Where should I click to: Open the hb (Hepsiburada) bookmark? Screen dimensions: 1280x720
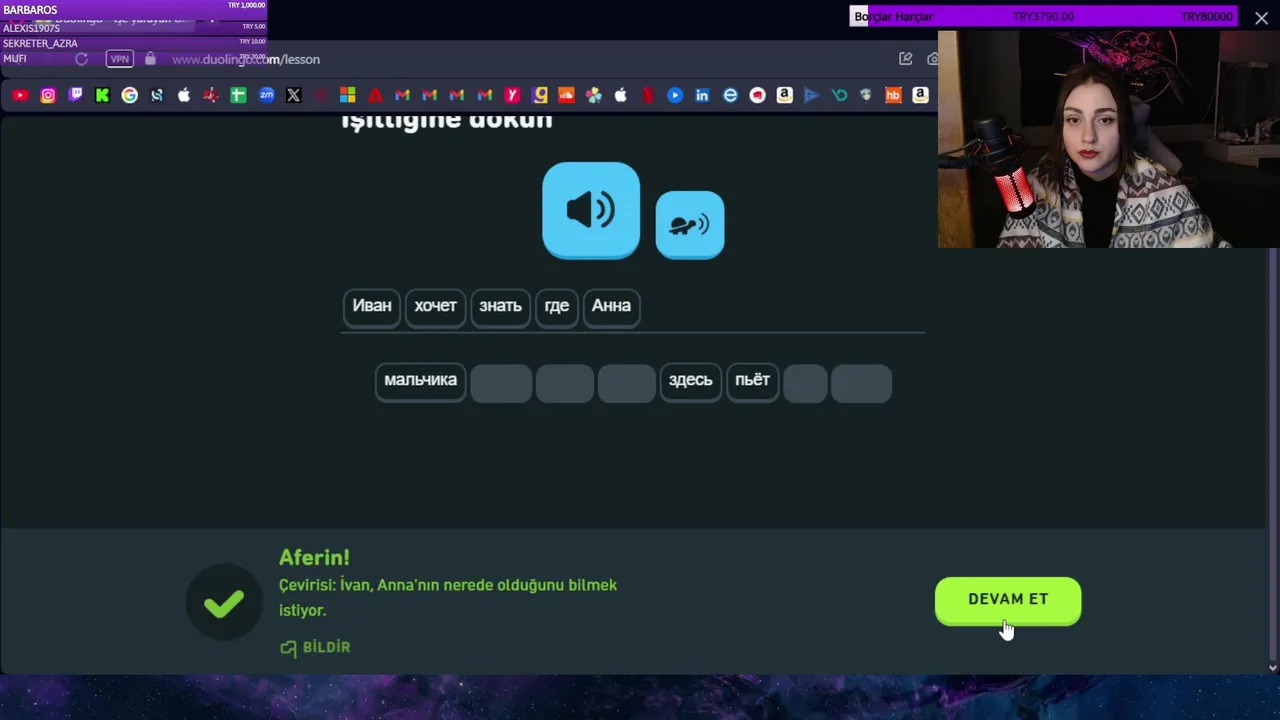pyautogui.click(x=893, y=95)
